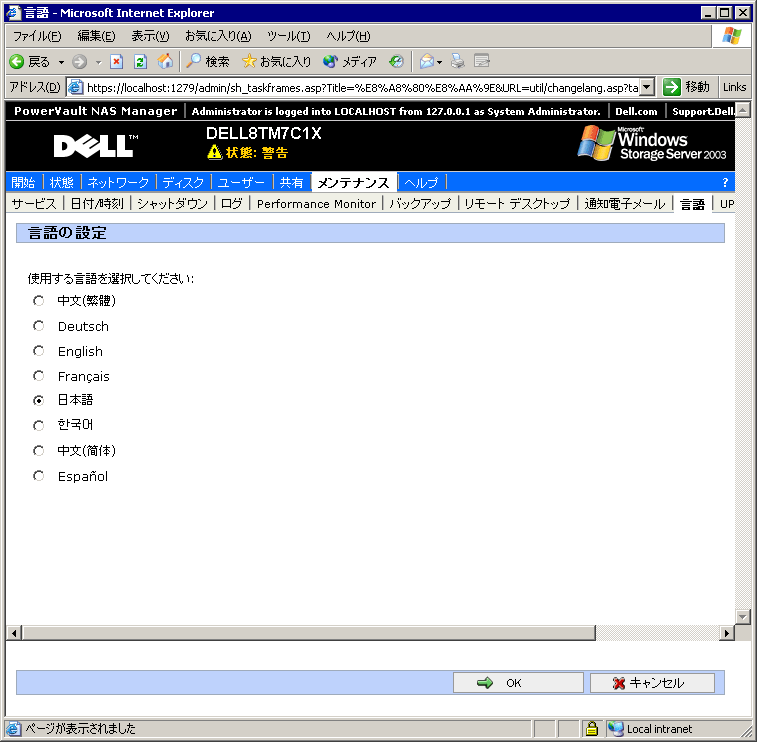Open the Mail button dropdown arrow
The image size is (757, 742).
439,62
